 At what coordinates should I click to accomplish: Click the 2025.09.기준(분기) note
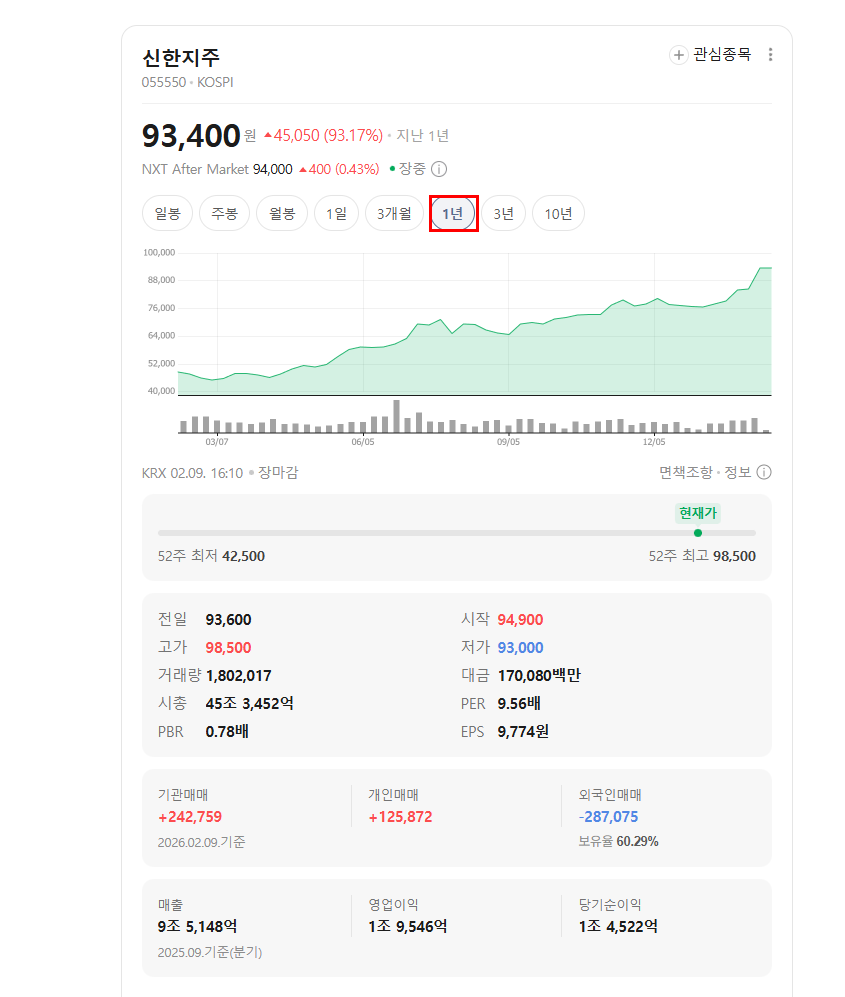click(x=210, y=952)
